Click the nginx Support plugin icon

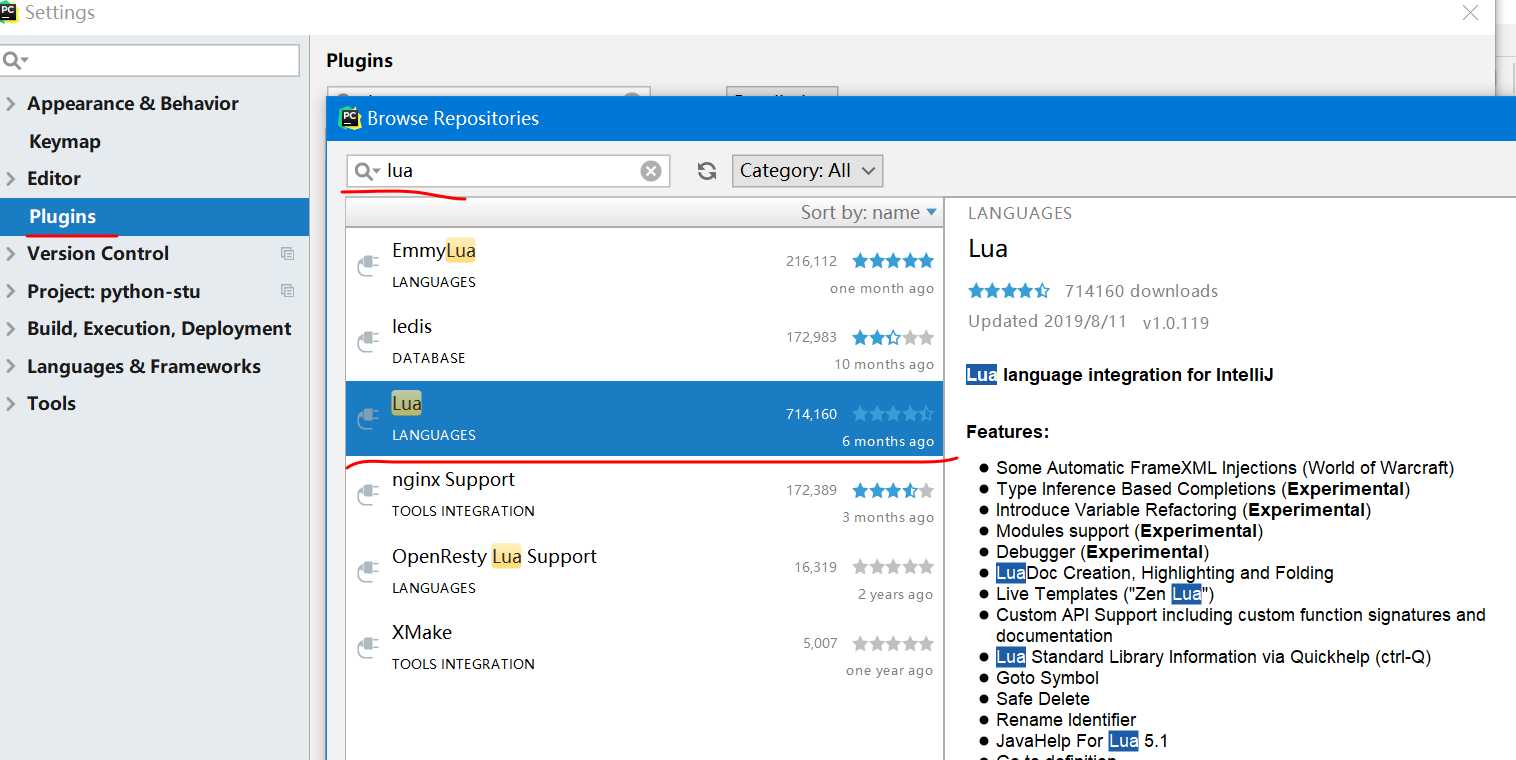(x=368, y=495)
